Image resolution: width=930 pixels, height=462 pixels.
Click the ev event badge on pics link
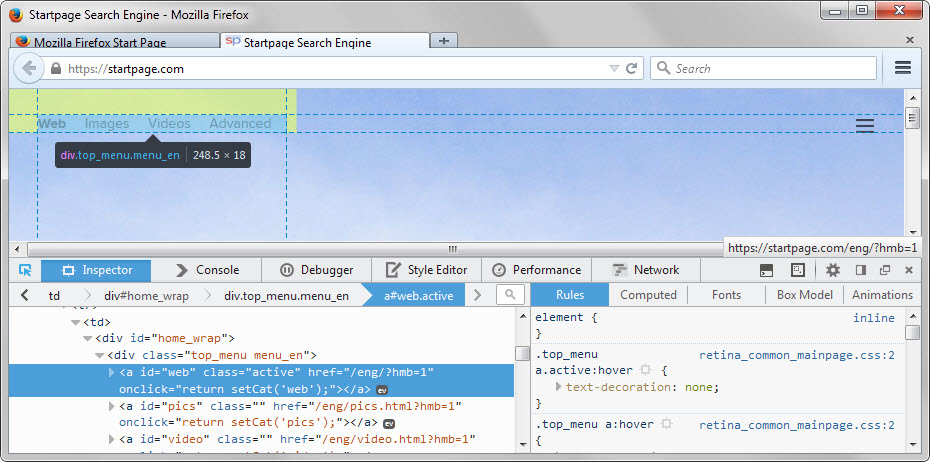tap(388, 423)
